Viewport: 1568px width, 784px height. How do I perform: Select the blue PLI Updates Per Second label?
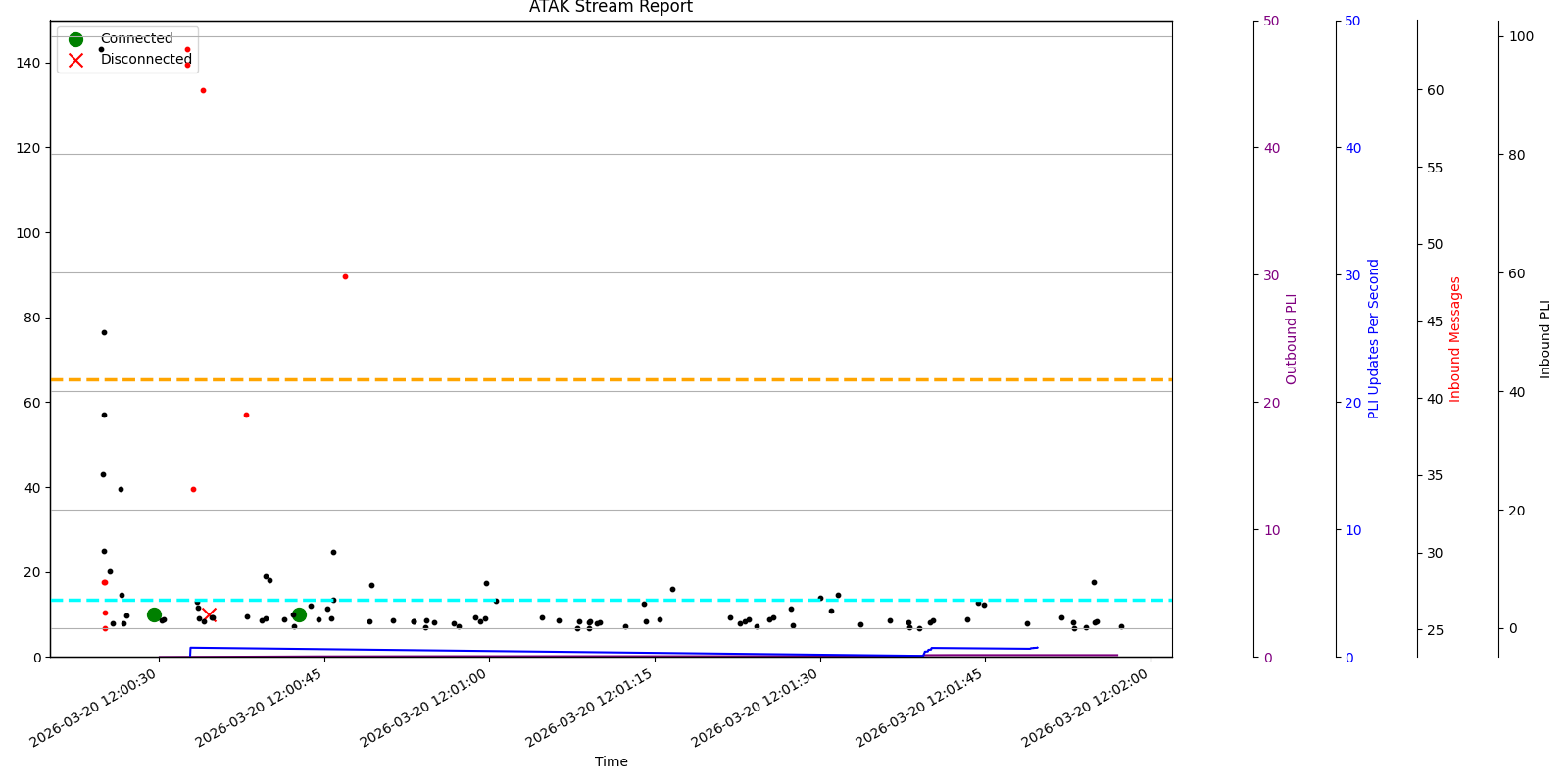1373,339
